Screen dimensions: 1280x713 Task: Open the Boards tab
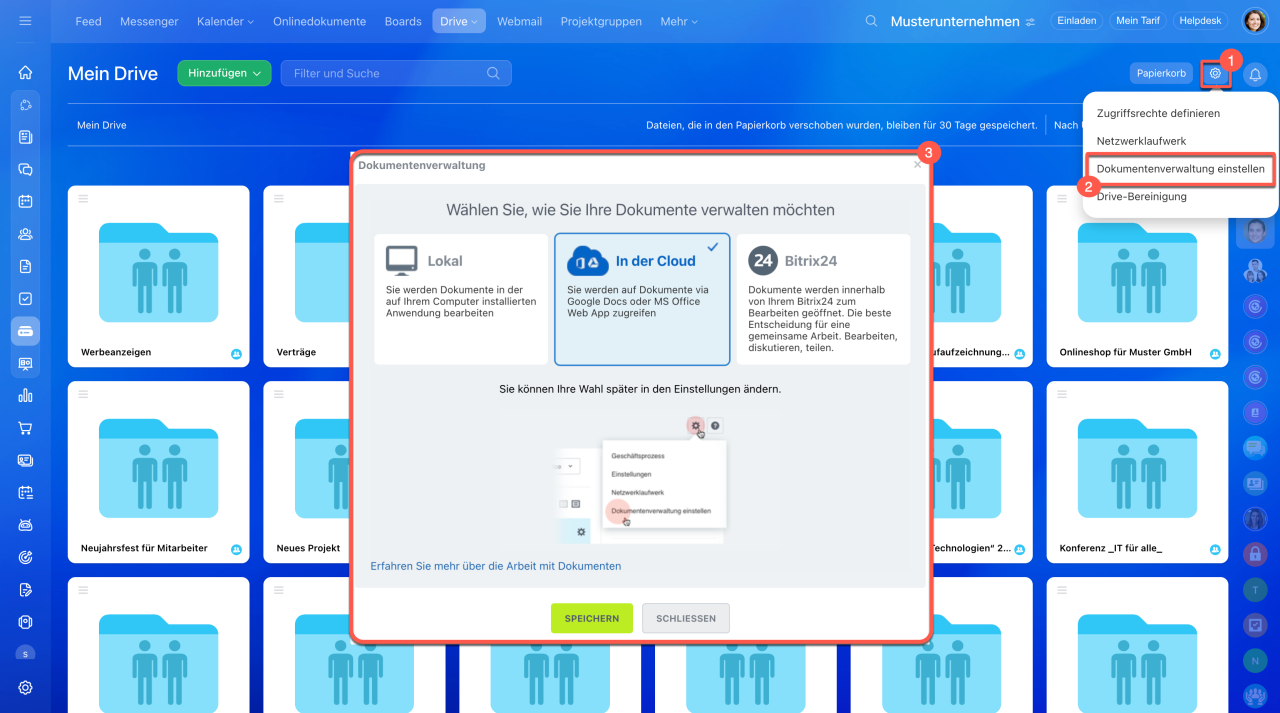coord(403,21)
